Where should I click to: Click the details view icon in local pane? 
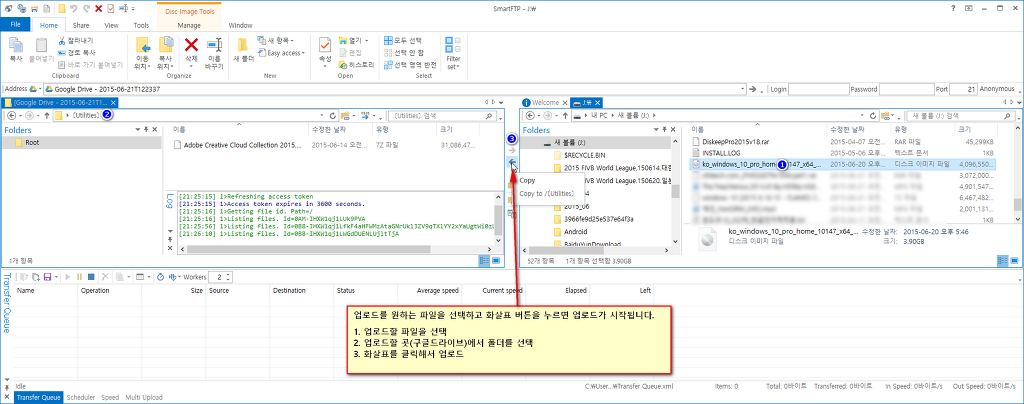coord(1002,260)
